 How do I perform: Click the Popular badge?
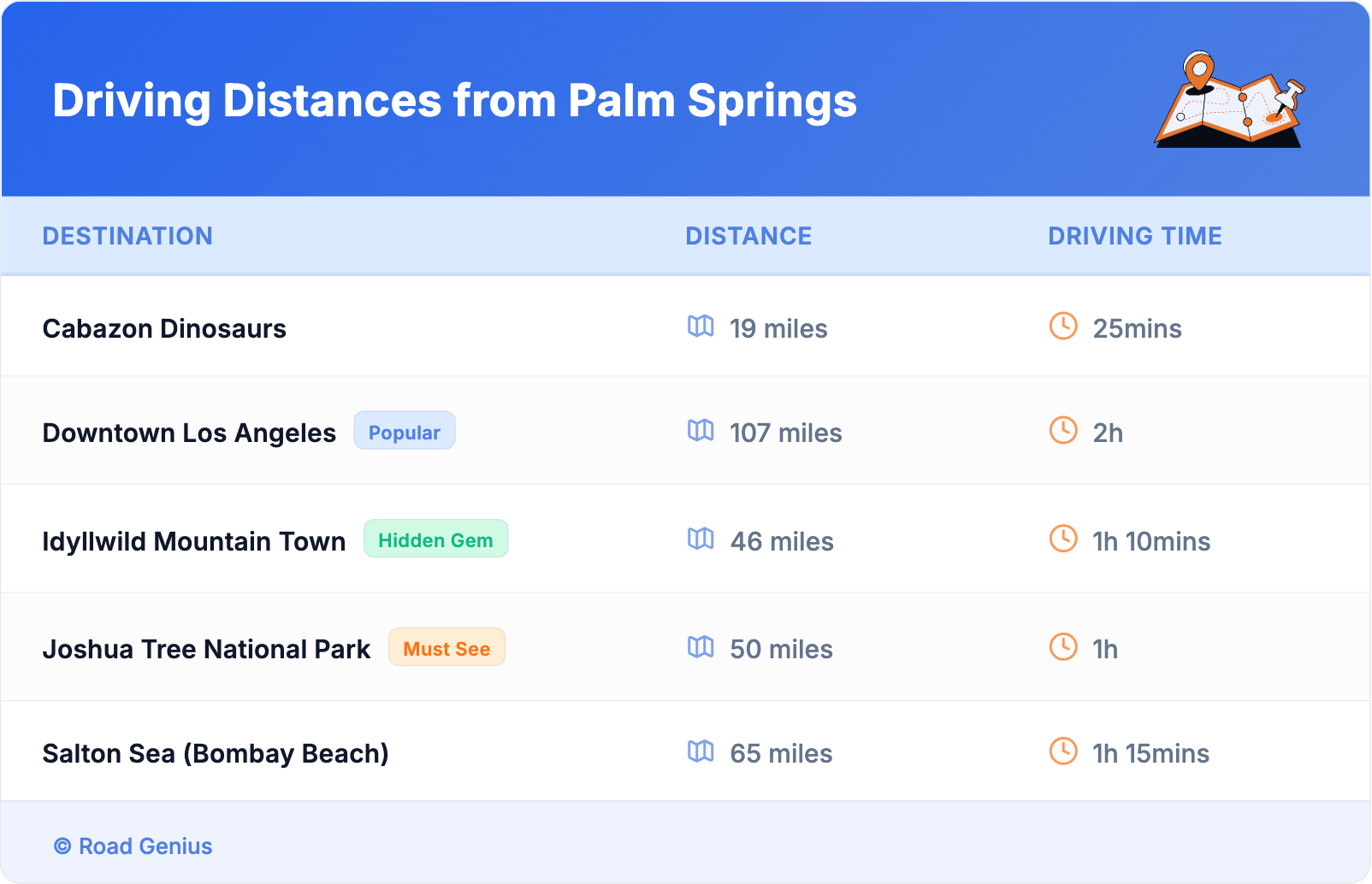click(x=405, y=431)
